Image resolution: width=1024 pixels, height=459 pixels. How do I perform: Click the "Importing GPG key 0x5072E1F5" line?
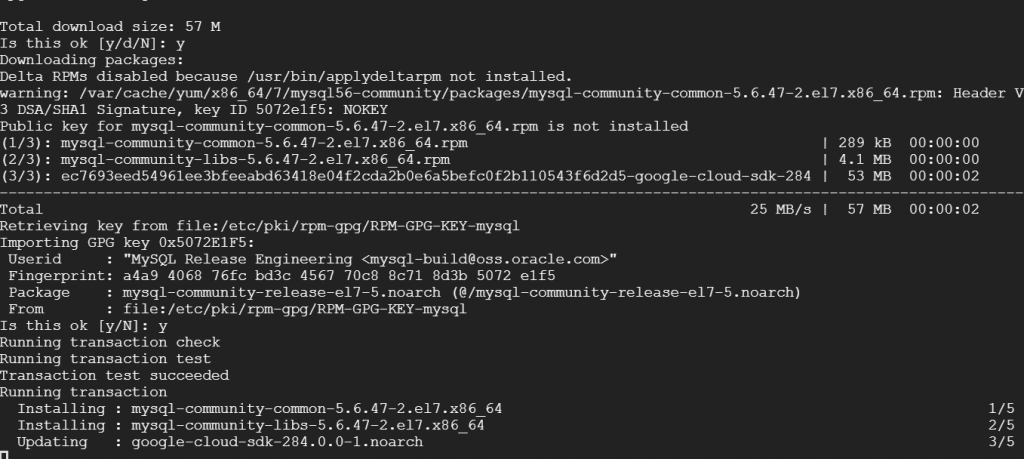click(127, 242)
